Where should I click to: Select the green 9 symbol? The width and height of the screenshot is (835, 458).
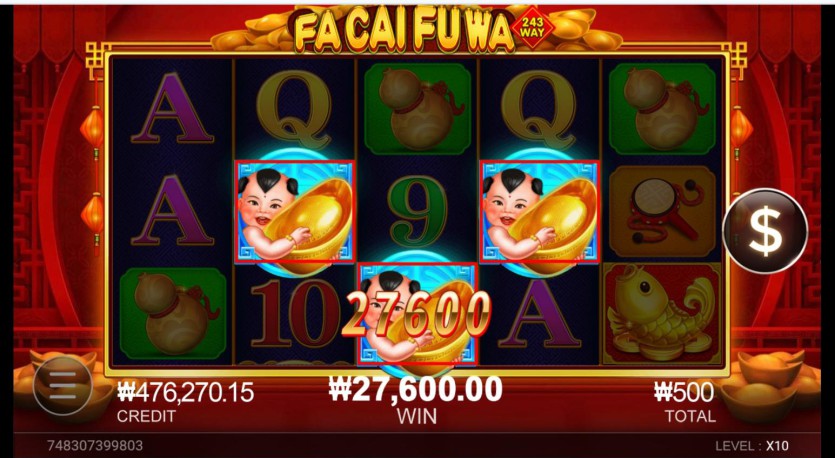point(418,212)
